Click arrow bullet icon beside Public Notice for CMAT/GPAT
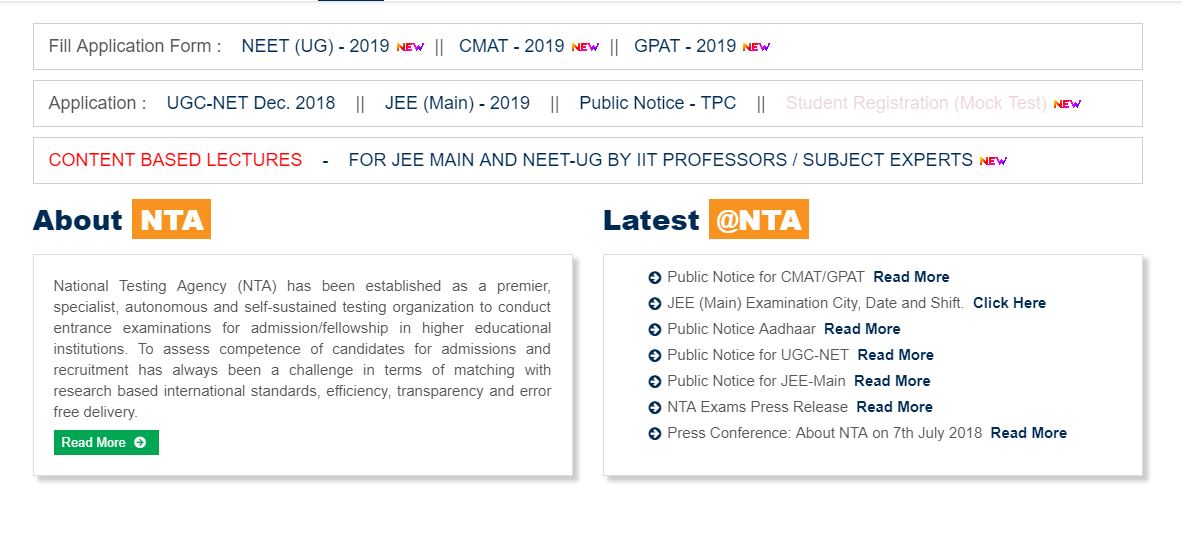This screenshot has width=1182, height=543. (654, 278)
